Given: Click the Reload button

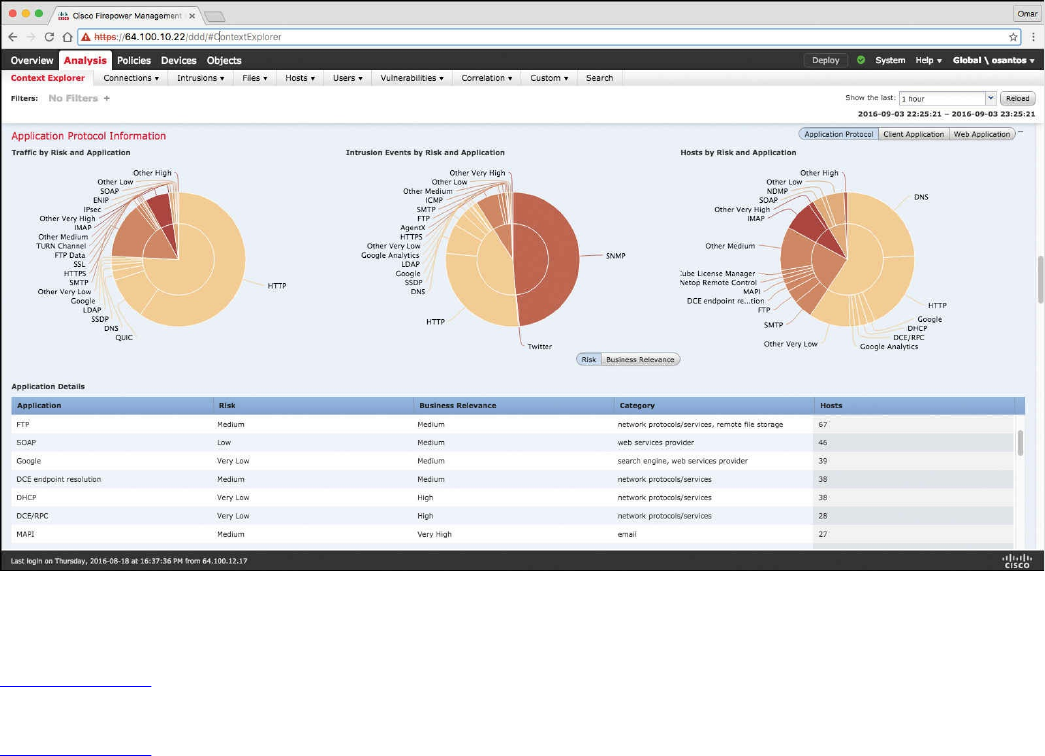Looking at the screenshot, I should point(1017,99).
